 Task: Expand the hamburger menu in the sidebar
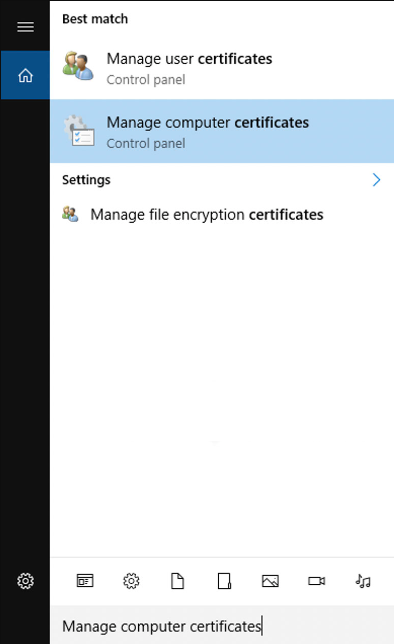[25, 27]
